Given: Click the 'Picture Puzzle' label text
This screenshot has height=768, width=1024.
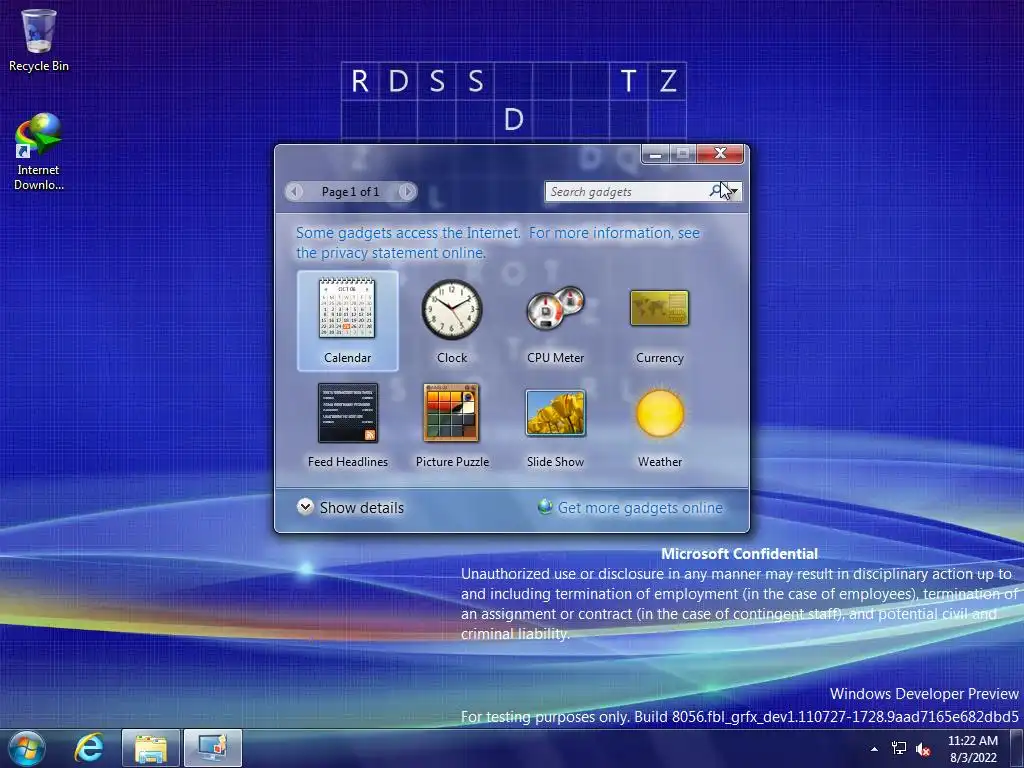Looking at the screenshot, I should 452,462.
